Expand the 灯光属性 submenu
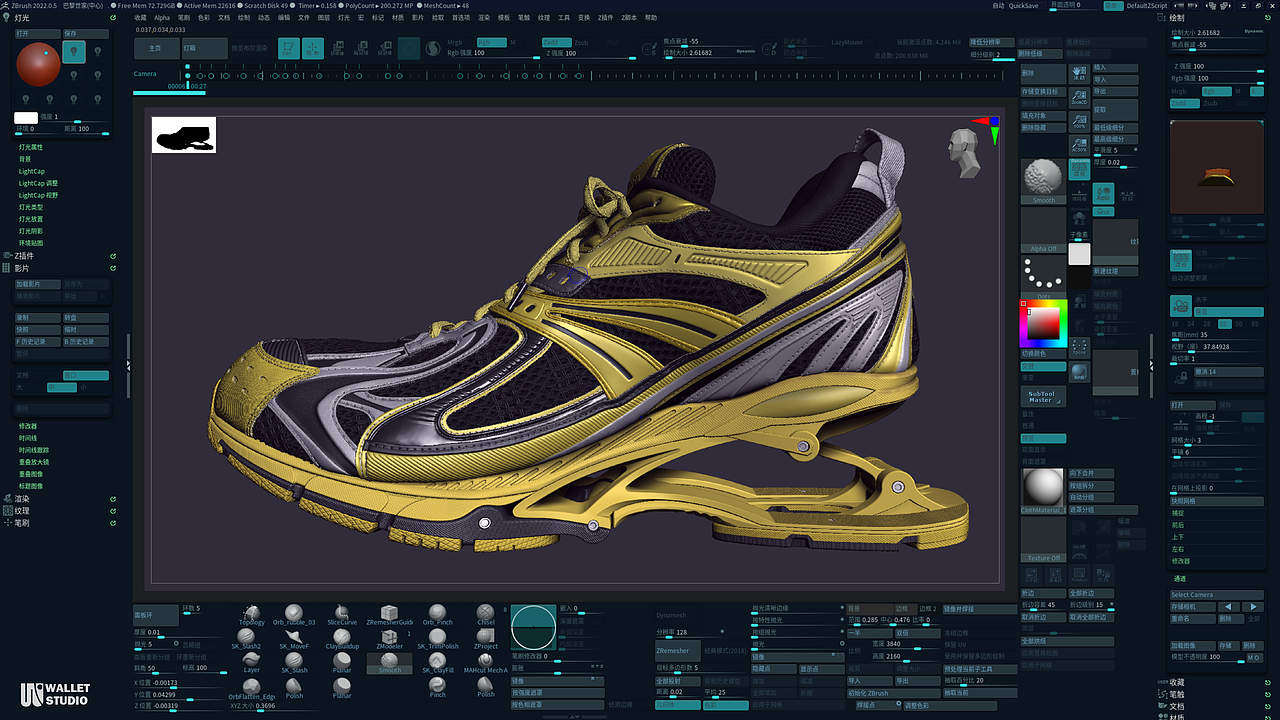Viewport: 1280px width, 720px height. (31, 147)
